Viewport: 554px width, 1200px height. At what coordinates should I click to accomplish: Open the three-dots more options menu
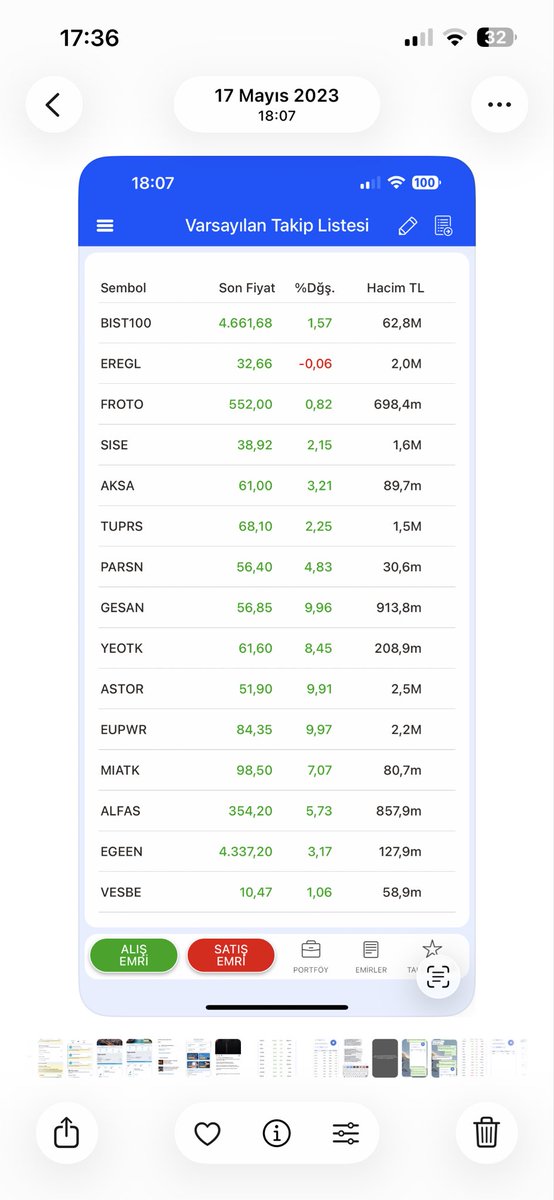pos(499,104)
